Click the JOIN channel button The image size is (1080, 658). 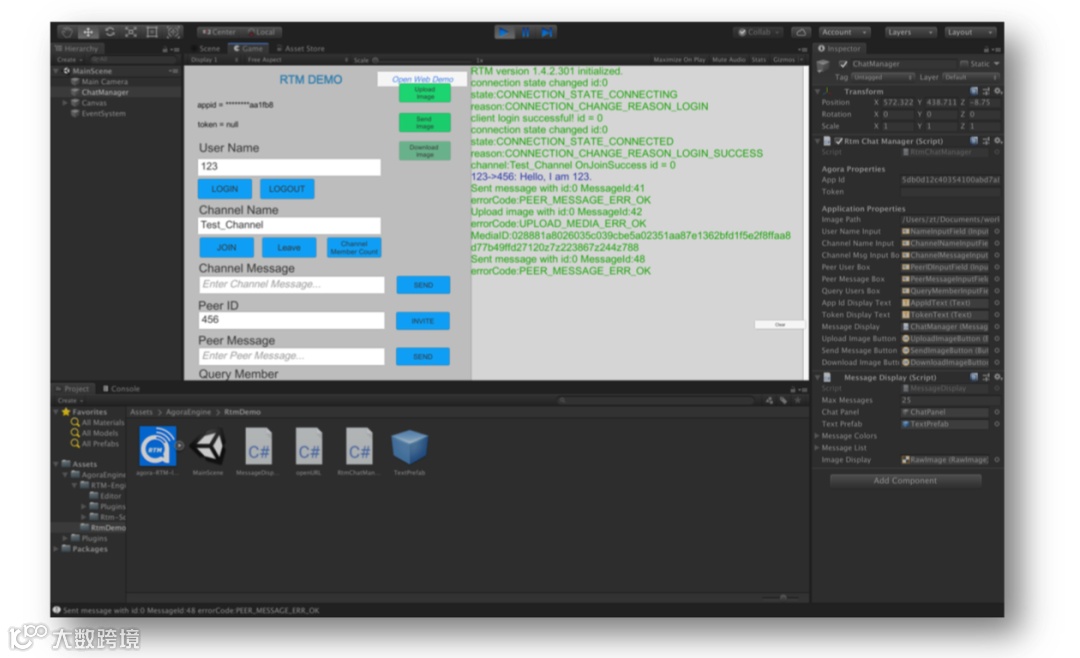click(x=227, y=247)
